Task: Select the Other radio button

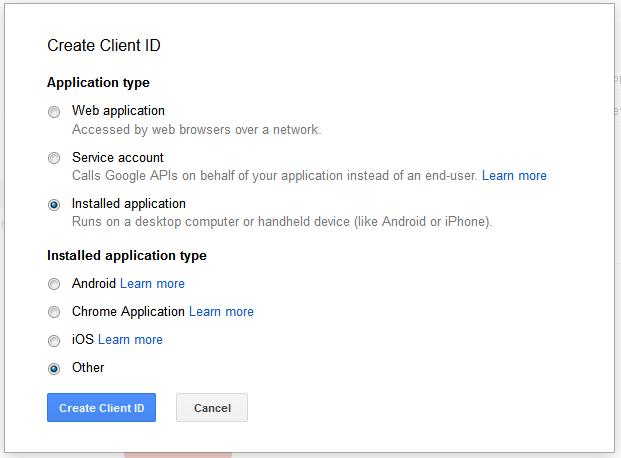Action: coord(54,368)
